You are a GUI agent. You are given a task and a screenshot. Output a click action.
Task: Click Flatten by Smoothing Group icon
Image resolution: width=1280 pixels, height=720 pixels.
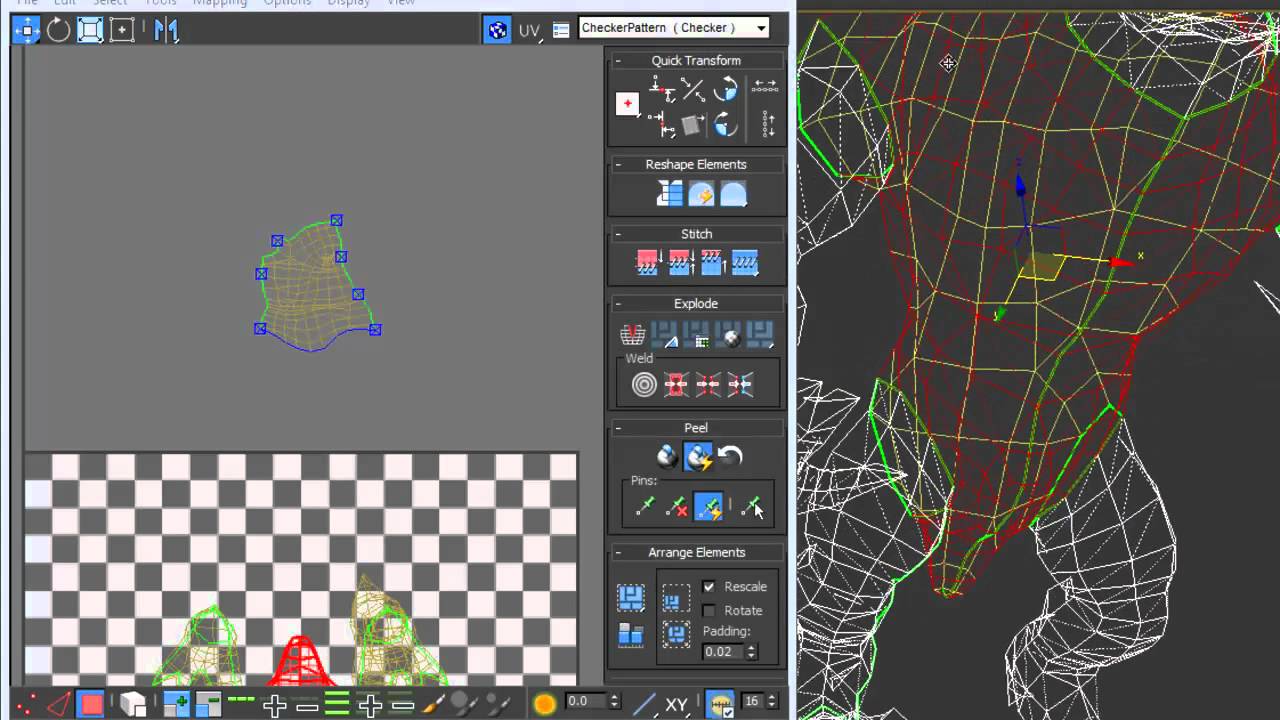697,334
